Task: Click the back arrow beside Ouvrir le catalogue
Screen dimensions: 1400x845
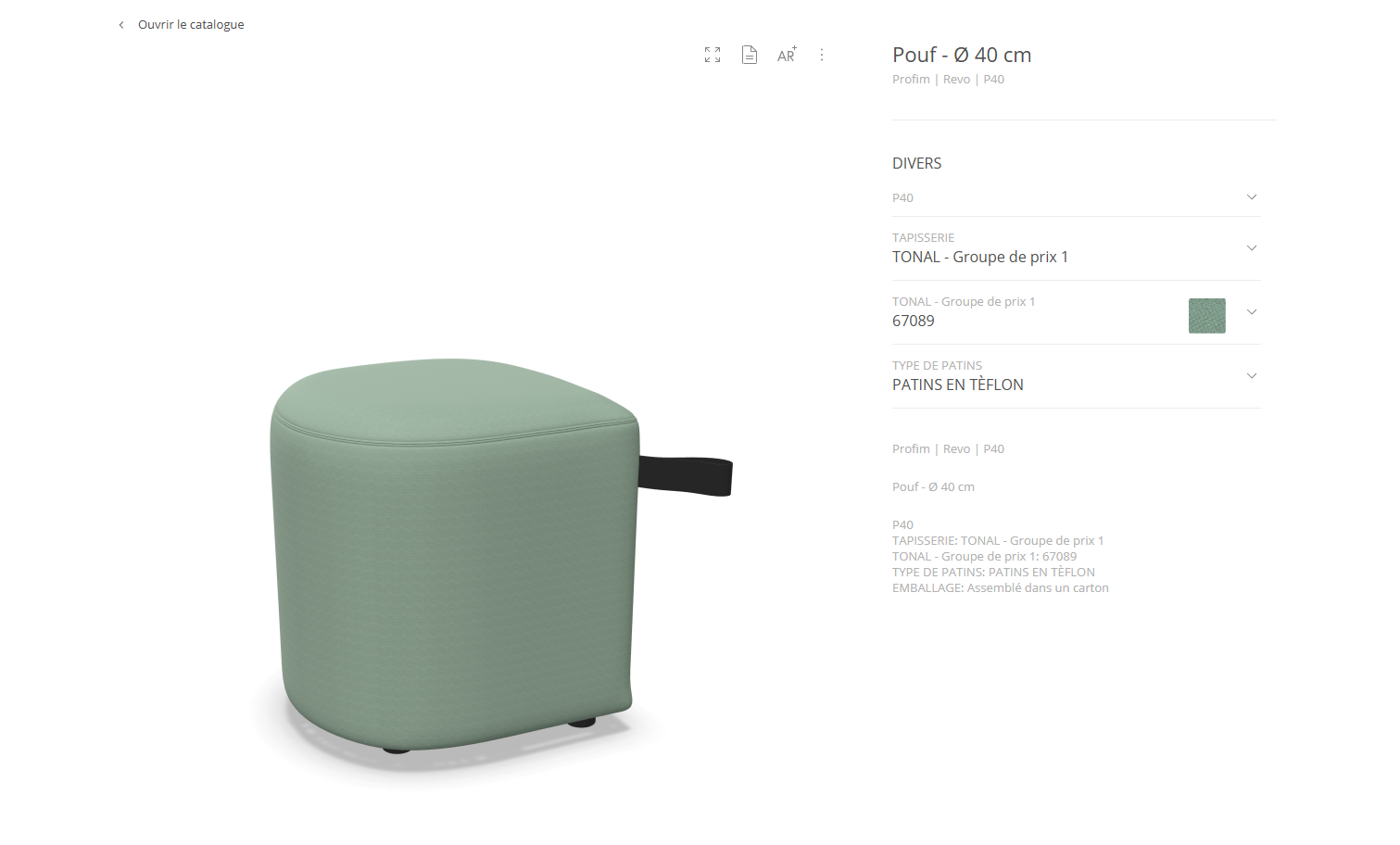Action: click(x=121, y=25)
